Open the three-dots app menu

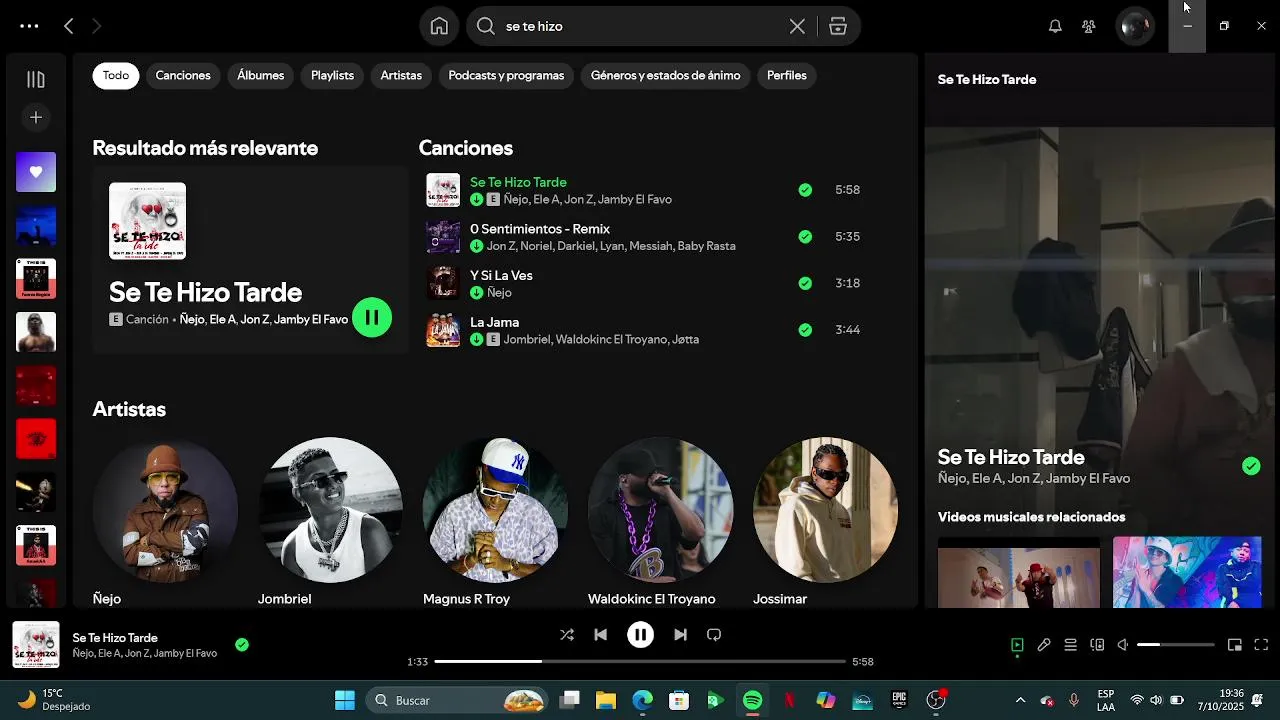(29, 27)
